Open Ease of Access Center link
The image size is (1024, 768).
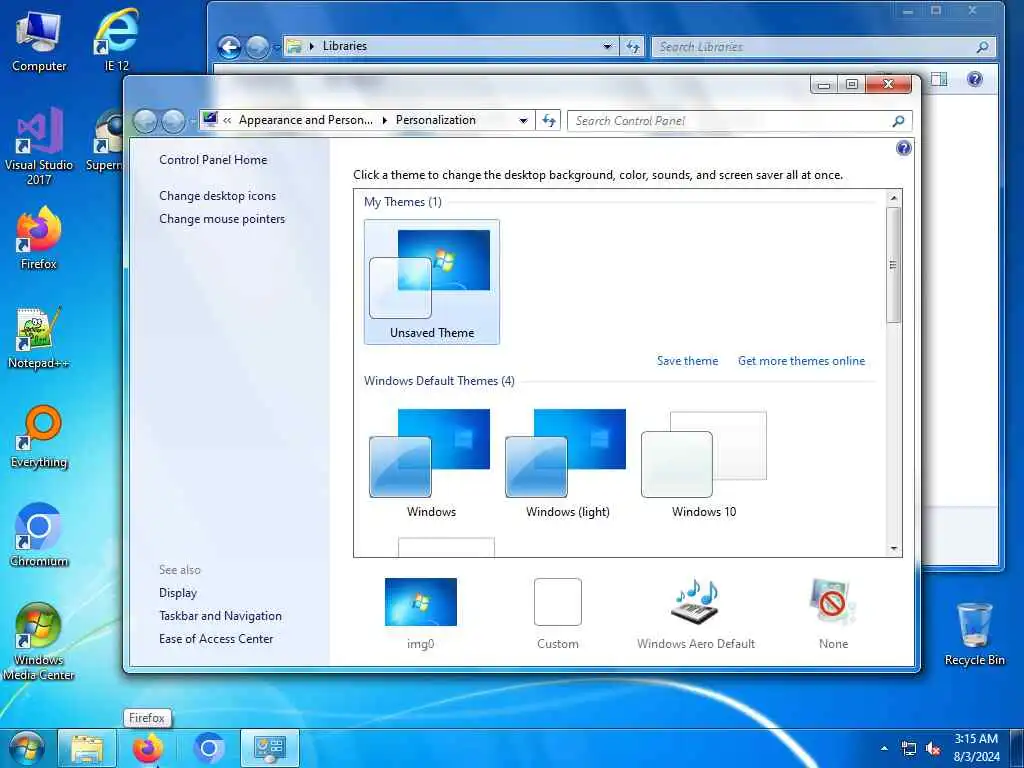(216, 639)
